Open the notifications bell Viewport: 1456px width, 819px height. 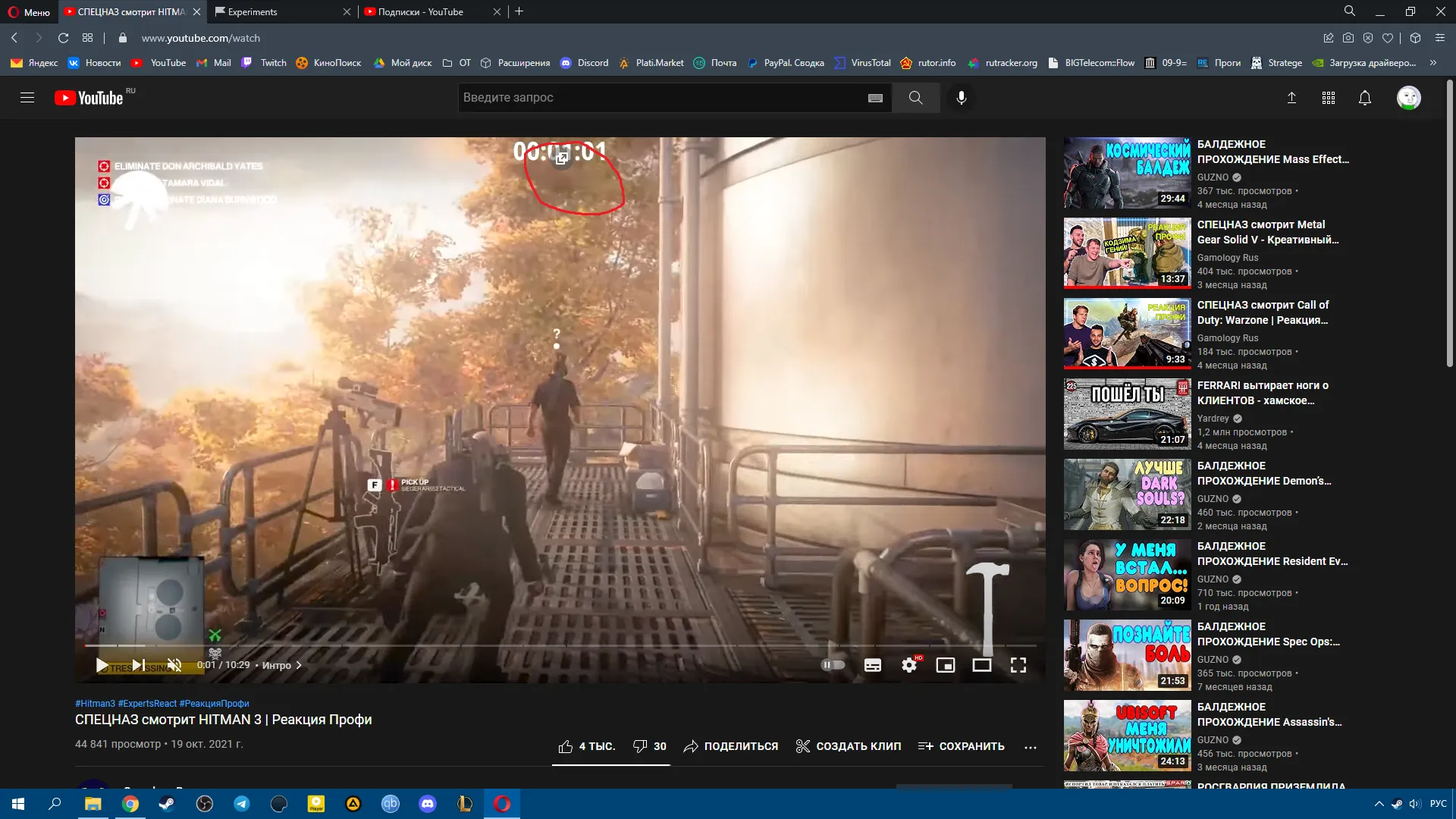coord(1364,98)
